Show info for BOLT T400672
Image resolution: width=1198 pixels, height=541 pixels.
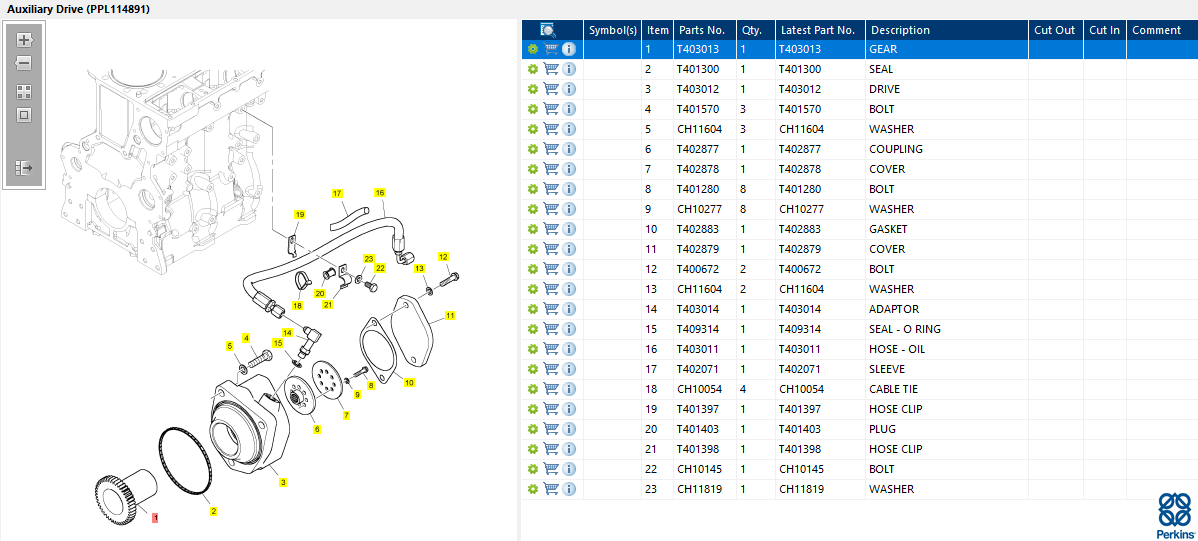[569, 269]
